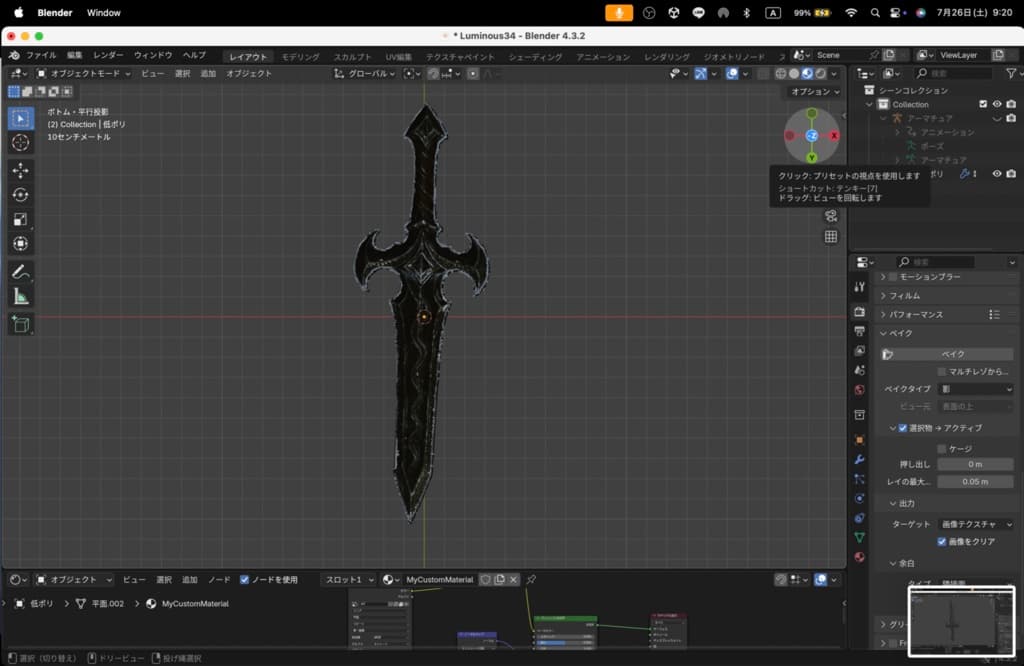Select the Annotate pencil tool
The image size is (1024, 666).
21,272
